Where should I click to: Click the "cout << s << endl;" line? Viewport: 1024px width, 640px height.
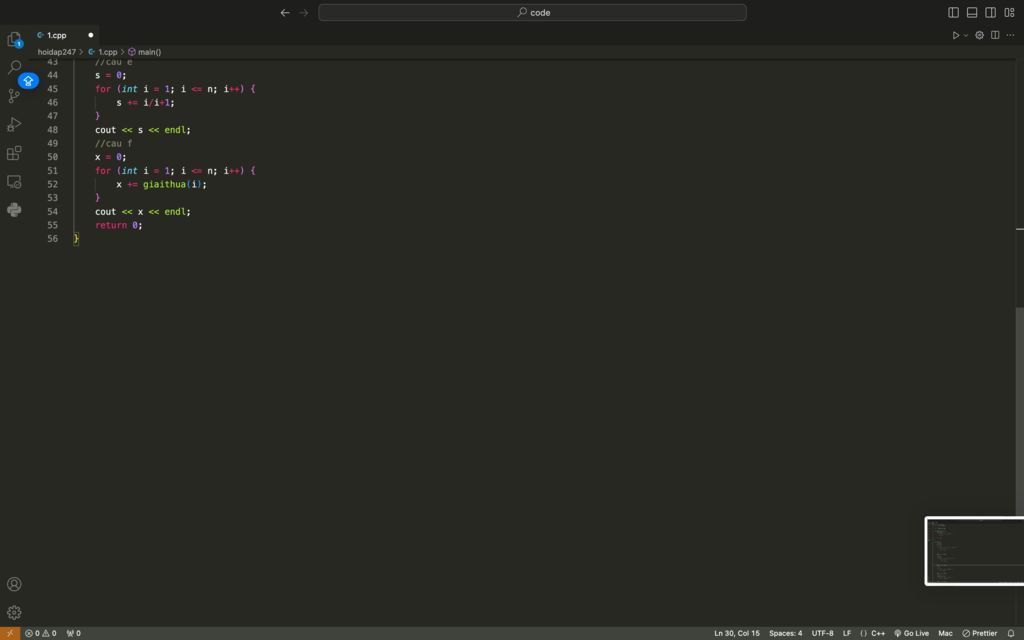point(143,130)
